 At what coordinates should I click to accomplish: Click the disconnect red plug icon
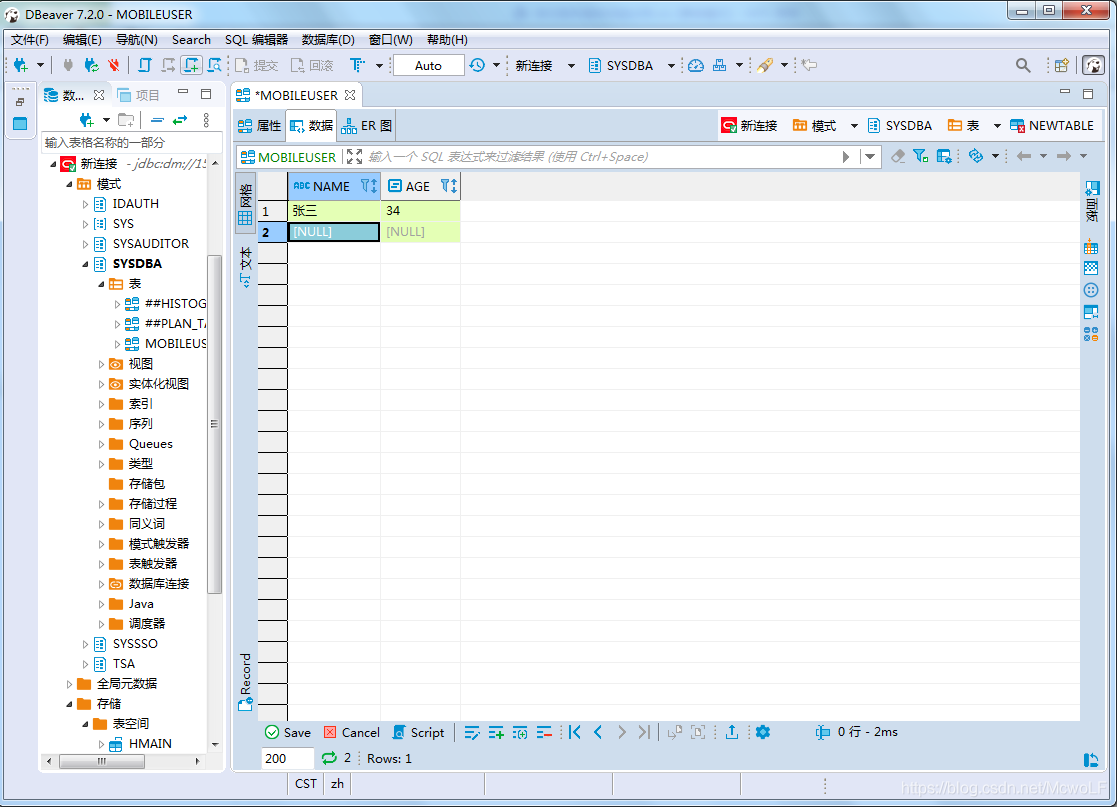coord(114,66)
